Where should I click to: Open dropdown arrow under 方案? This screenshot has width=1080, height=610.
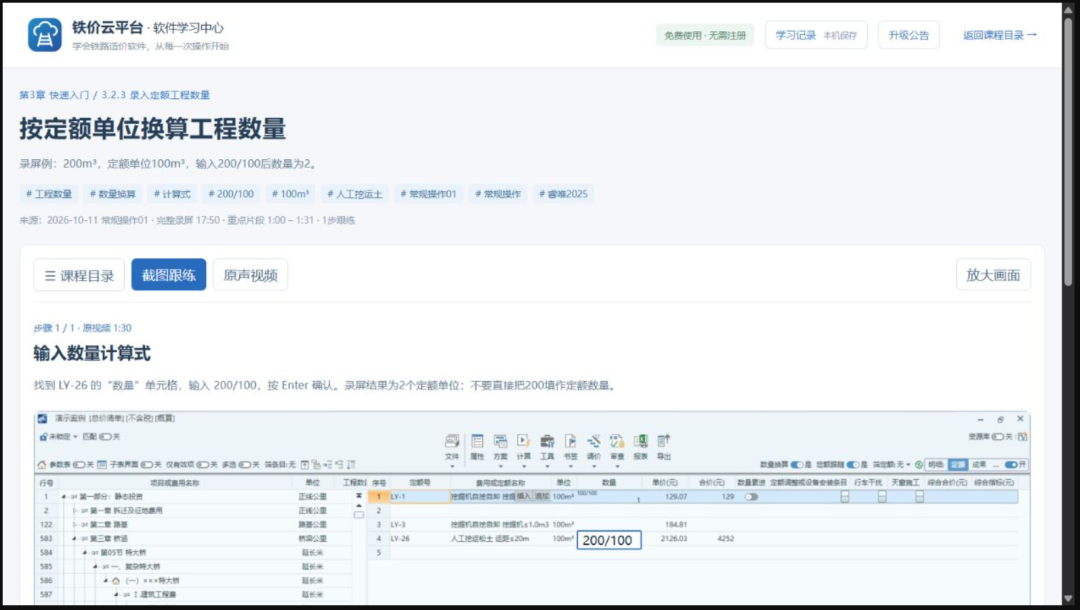(500, 466)
